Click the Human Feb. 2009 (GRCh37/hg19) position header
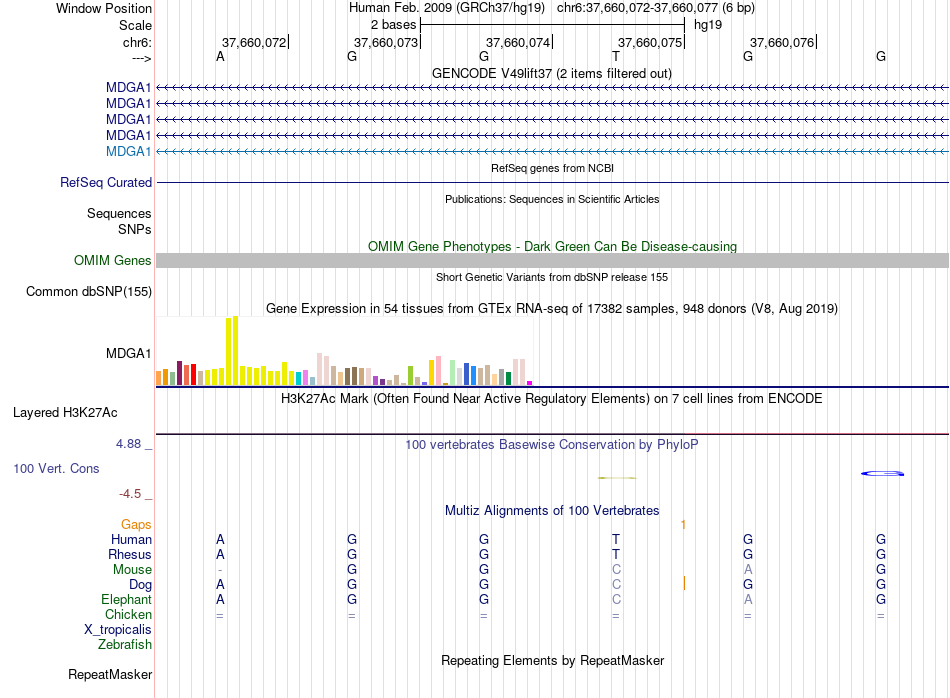The image size is (950, 698). point(447,8)
